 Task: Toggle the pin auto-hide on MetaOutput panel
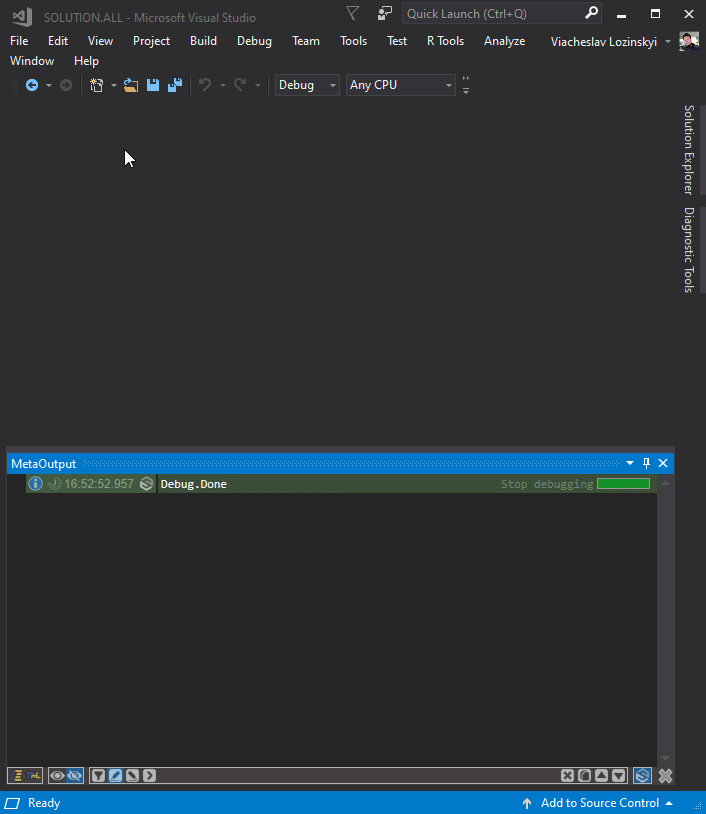point(646,463)
